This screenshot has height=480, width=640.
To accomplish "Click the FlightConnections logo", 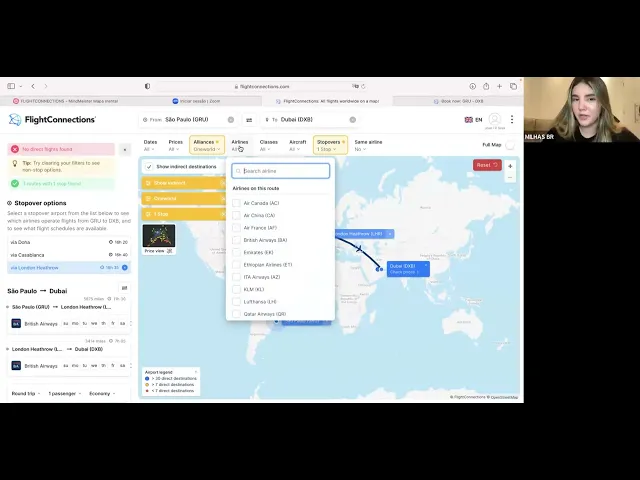I will click(x=52, y=120).
